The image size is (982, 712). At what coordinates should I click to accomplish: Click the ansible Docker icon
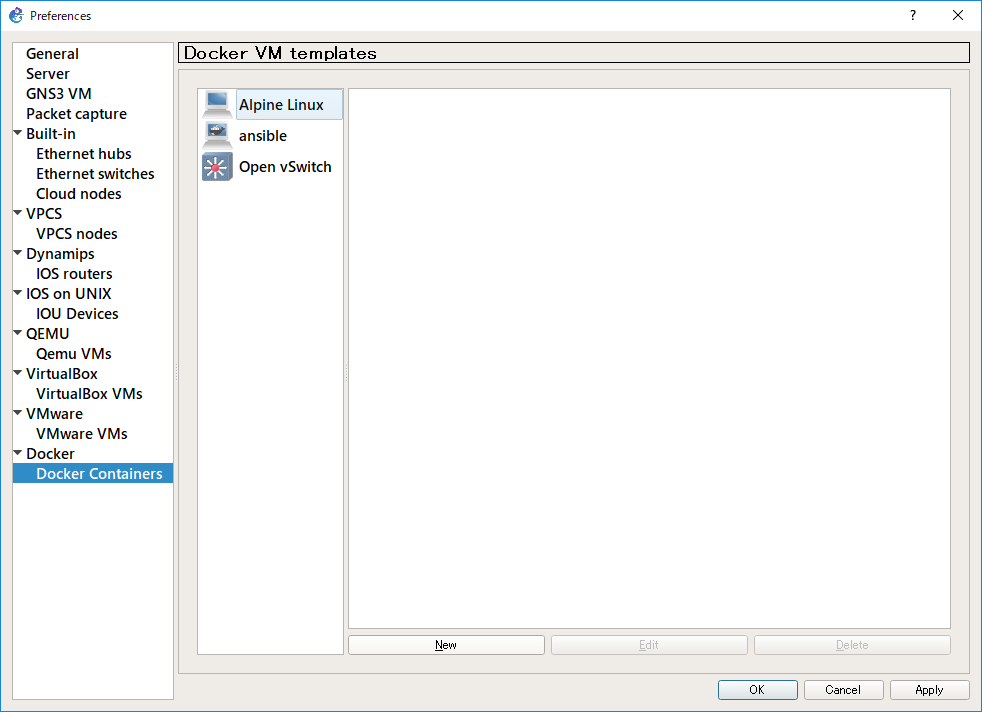pos(217,135)
